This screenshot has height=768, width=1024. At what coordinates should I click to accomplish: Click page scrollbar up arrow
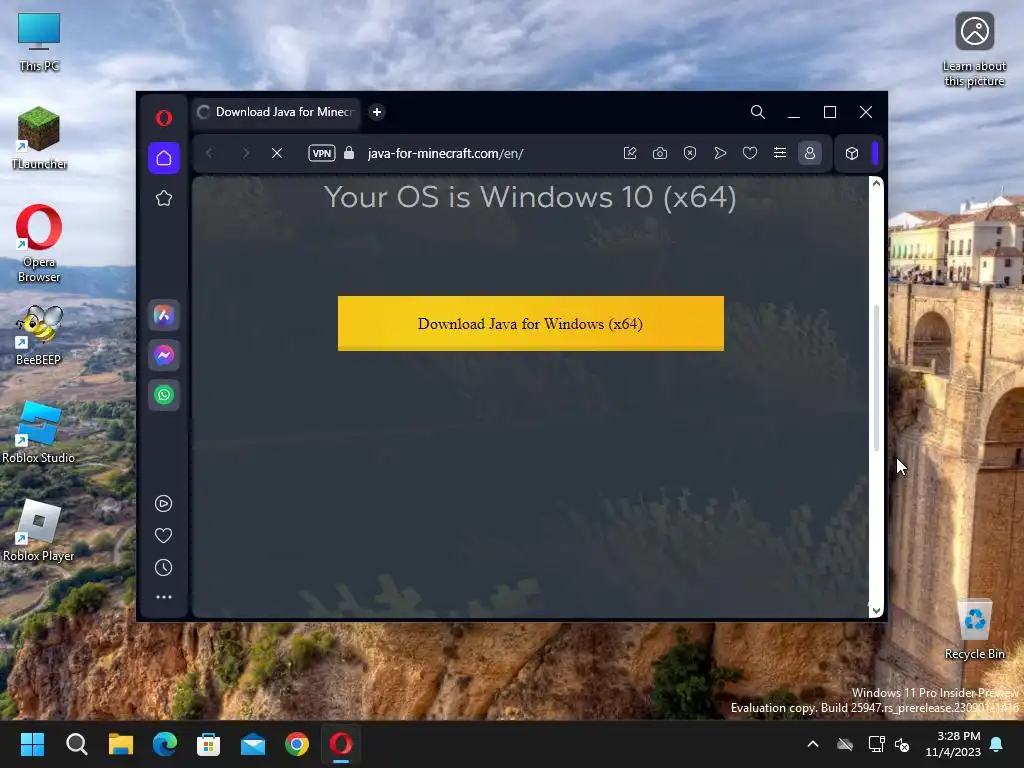pos(876,184)
